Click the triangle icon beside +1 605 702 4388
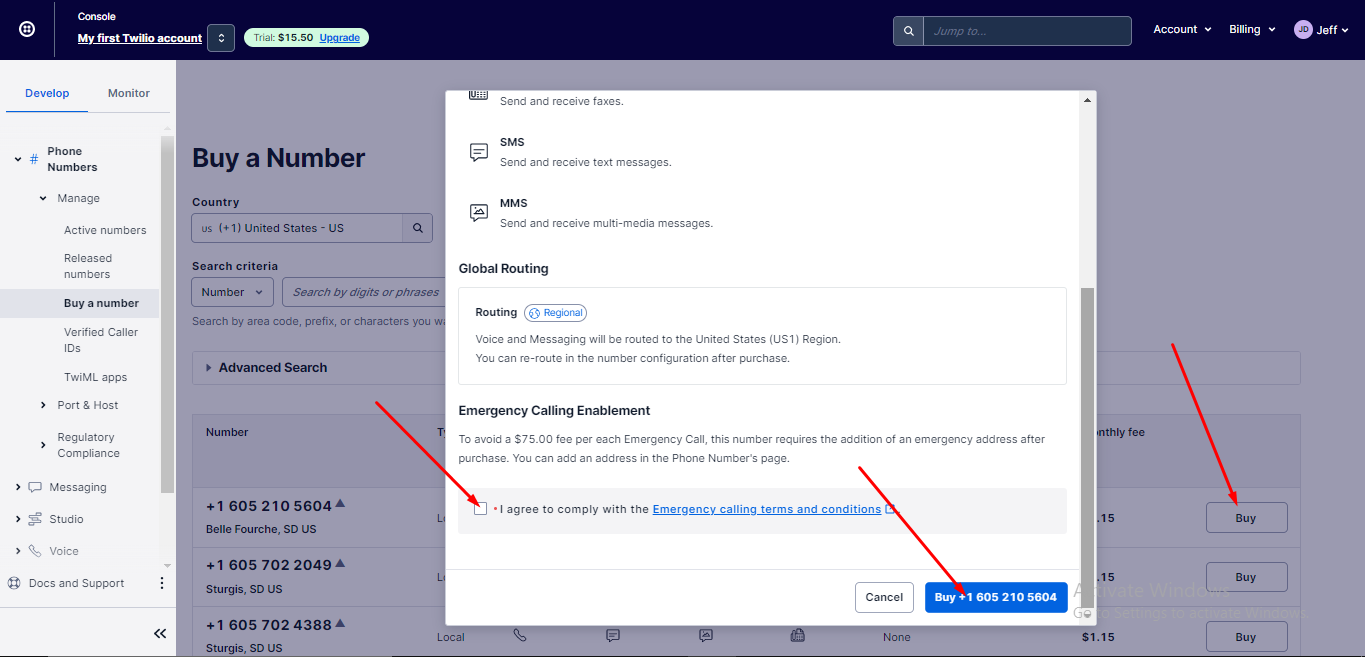Image resolution: width=1365 pixels, height=657 pixels. 340,623
